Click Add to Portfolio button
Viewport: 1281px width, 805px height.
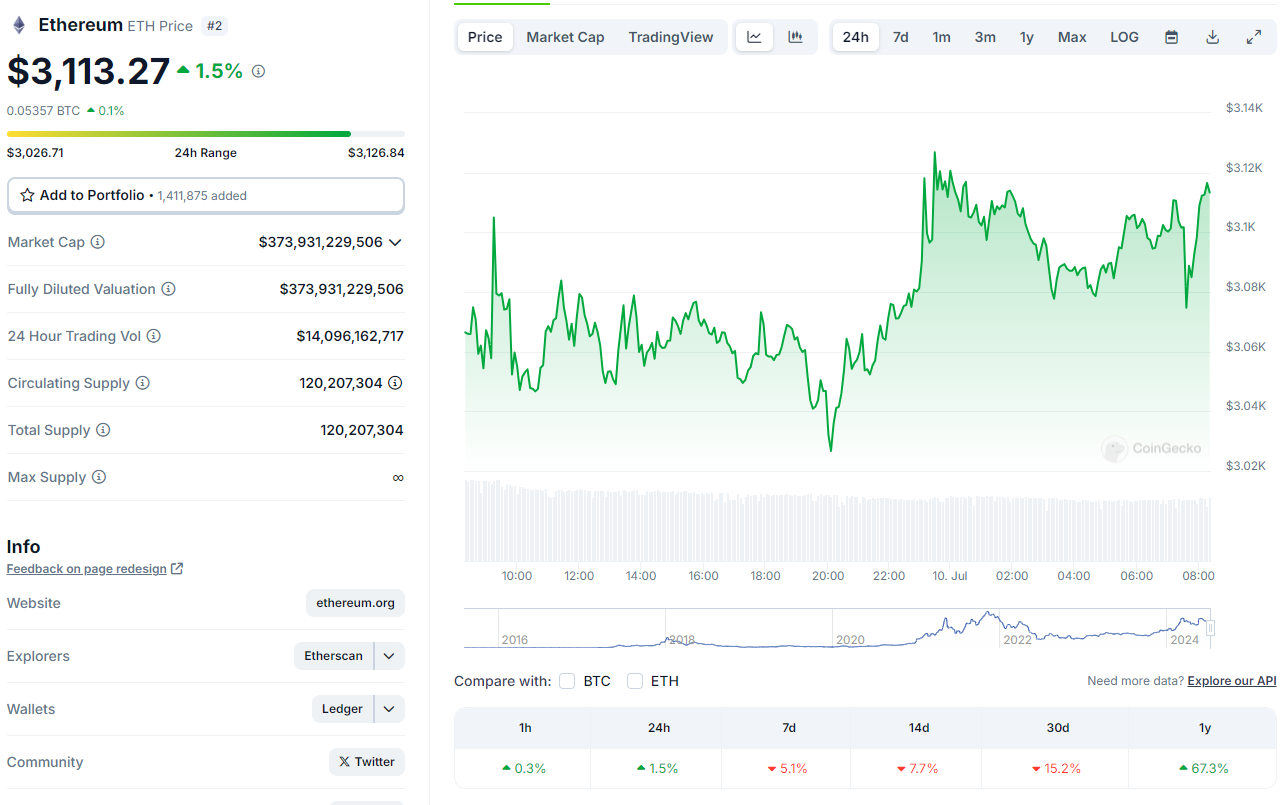[205, 195]
